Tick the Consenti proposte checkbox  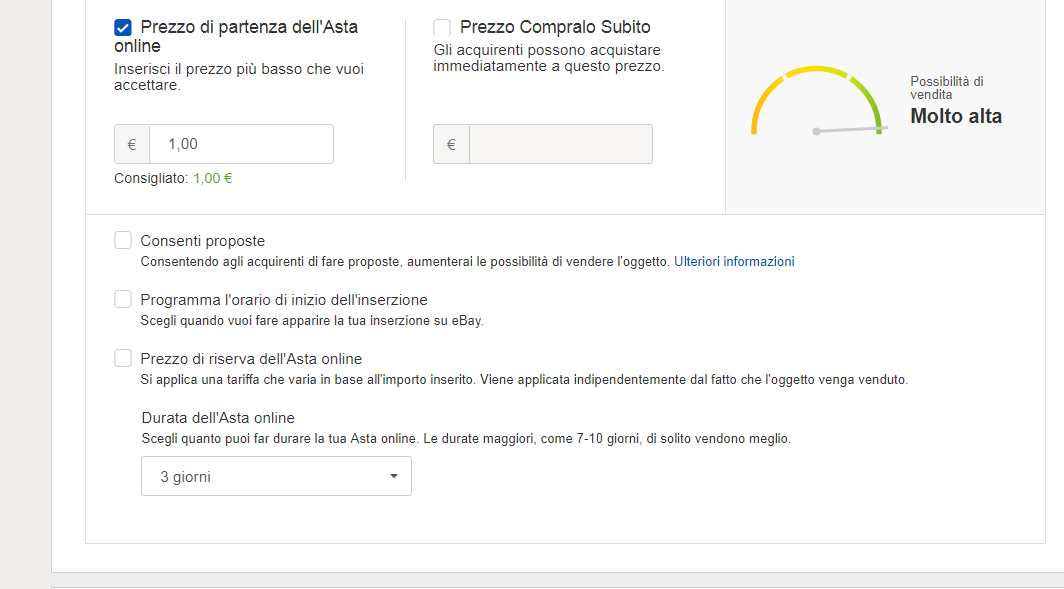point(123,240)
